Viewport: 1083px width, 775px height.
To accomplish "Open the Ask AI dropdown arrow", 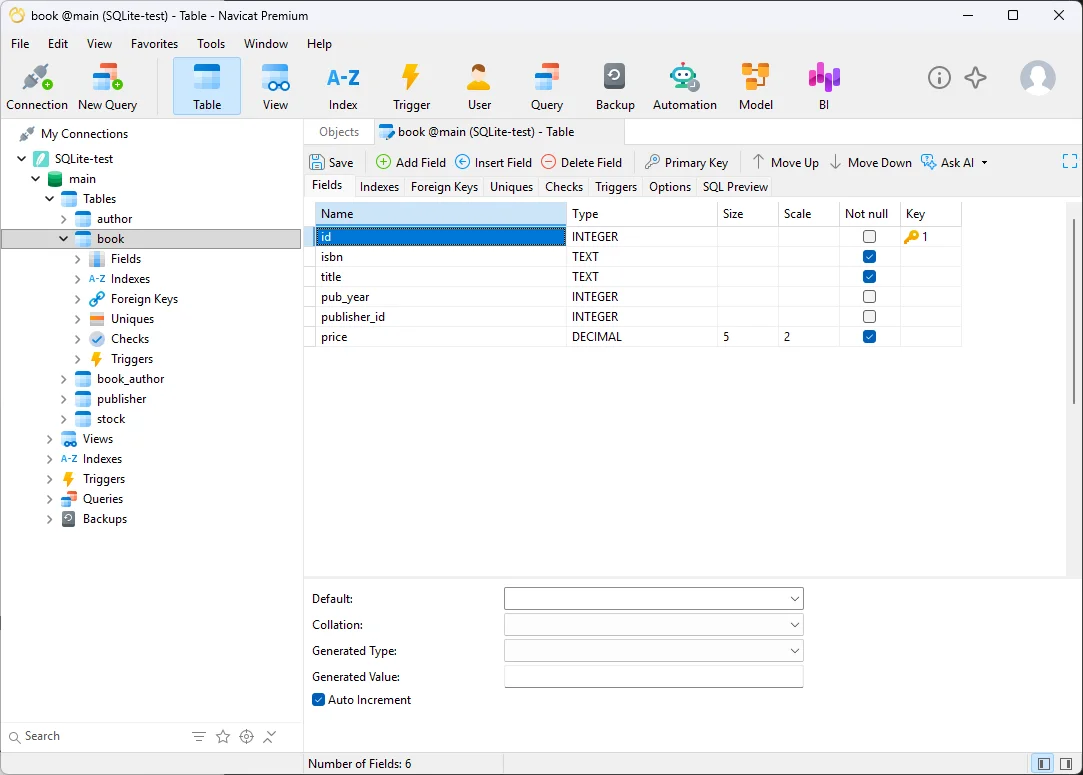I will 984,163.
